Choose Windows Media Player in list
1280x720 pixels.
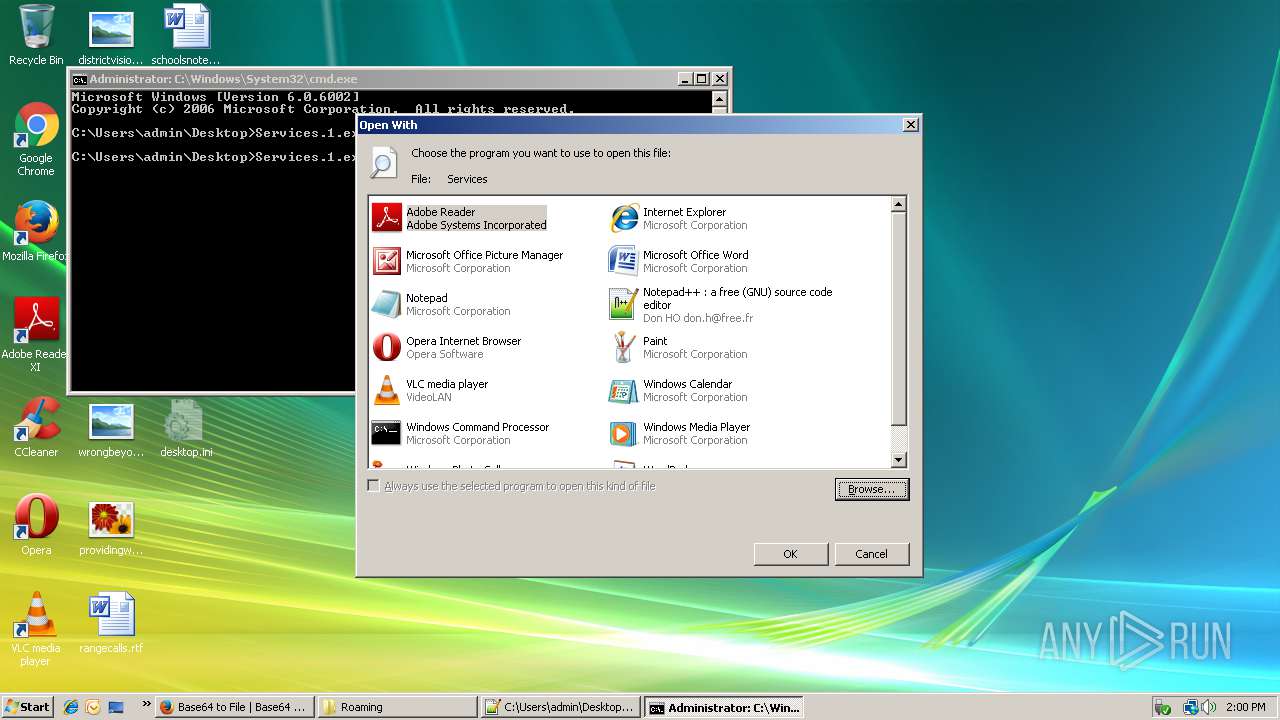[680, 433]
